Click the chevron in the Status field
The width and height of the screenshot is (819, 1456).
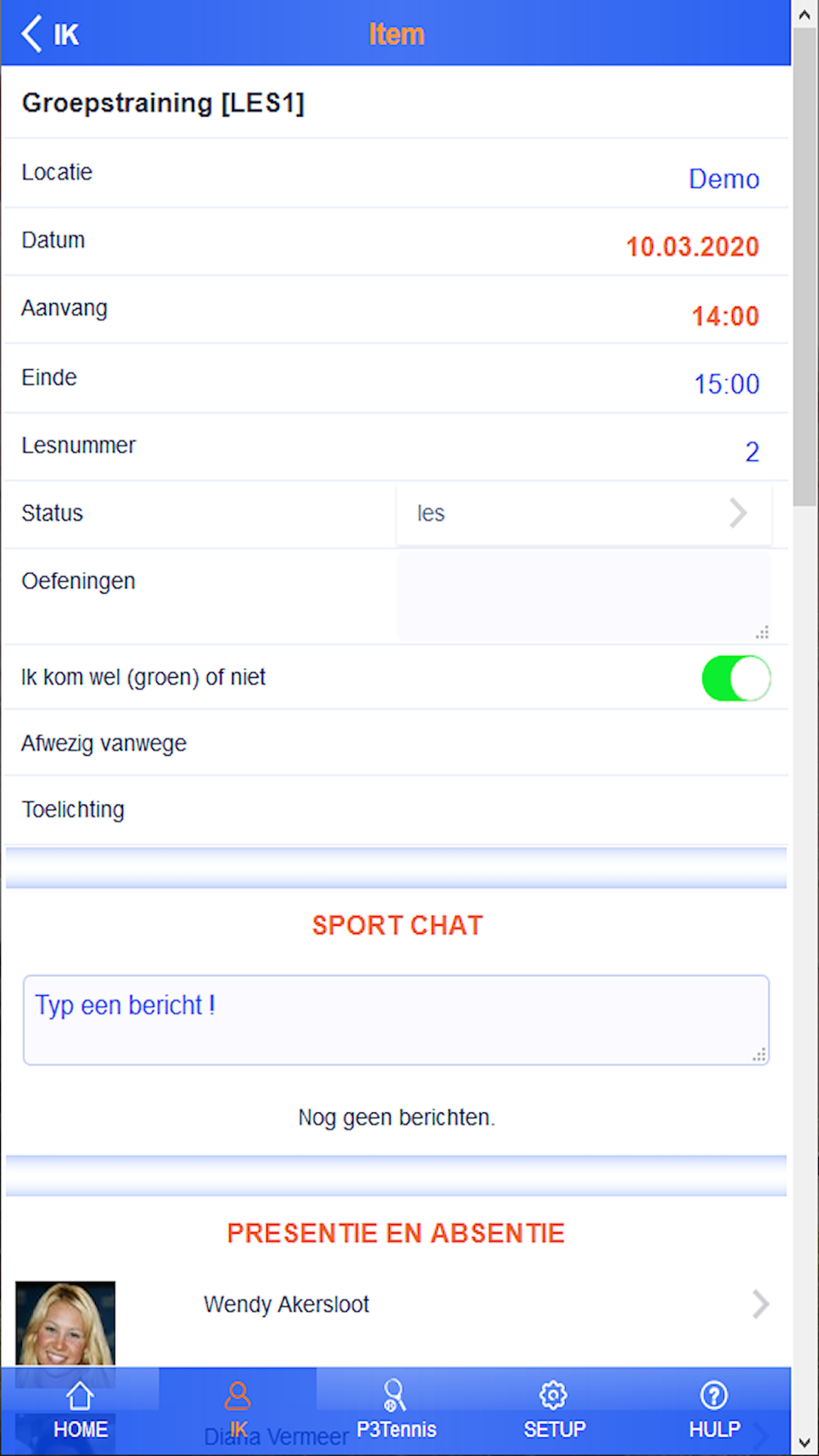(738, 513)
